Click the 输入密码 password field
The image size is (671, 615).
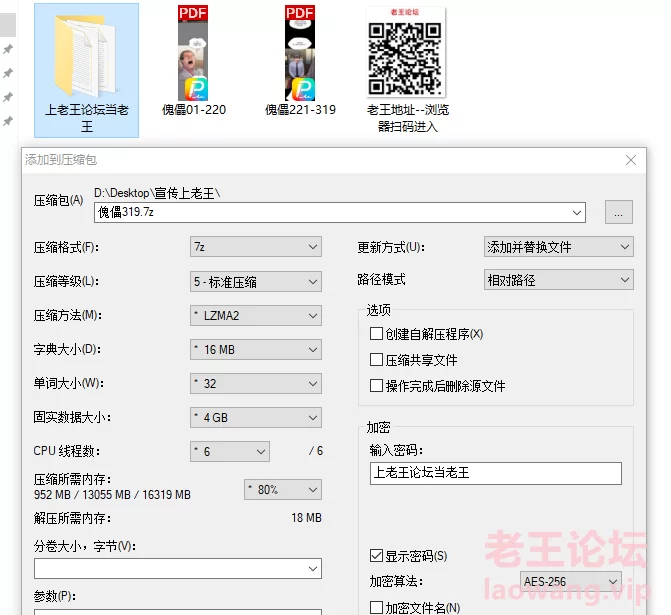495,473
